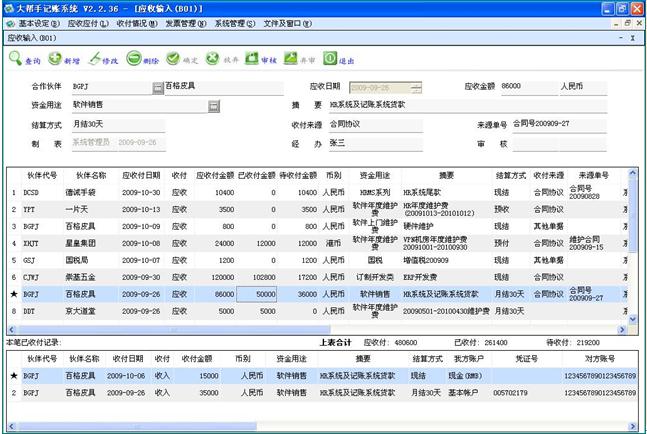Viewport: 647px width, 434px height.
Task: Click the 摘要 field with HR系统及记账系统货款
Action: click(x=468, y=105)
